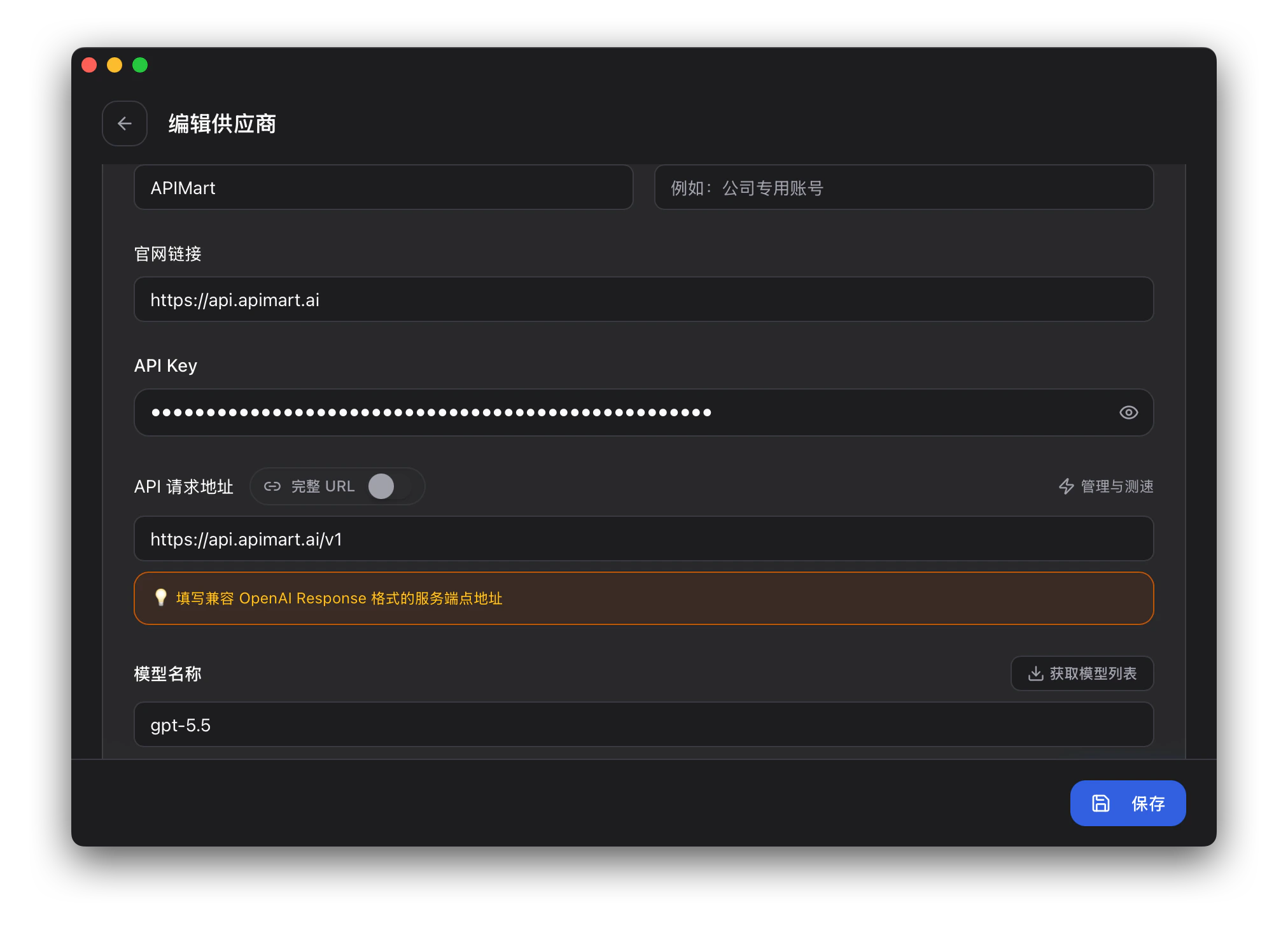
Task: Click the 例如：公司专用账号 remark field
Action: click(904, 188)
